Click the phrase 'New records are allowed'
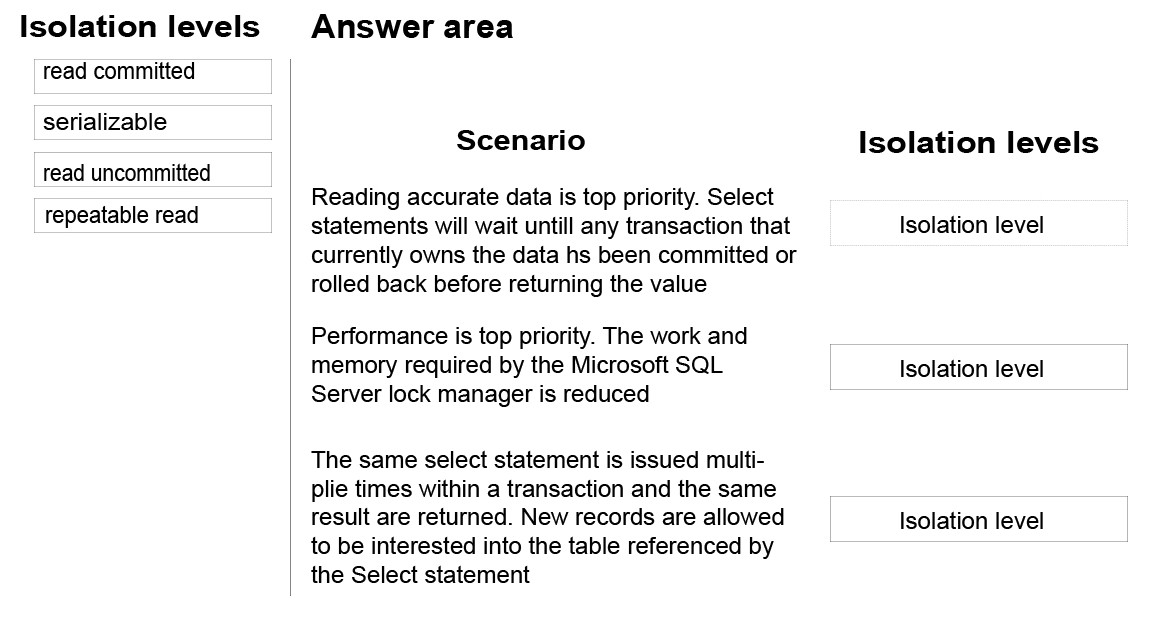 pos(652,517)
